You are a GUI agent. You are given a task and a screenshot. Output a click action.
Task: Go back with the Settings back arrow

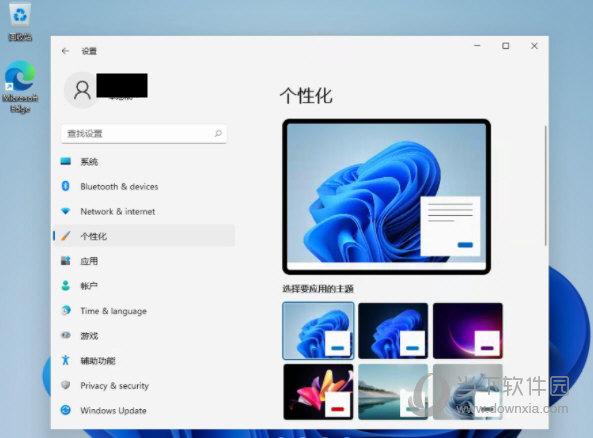(x=65, y=51)
